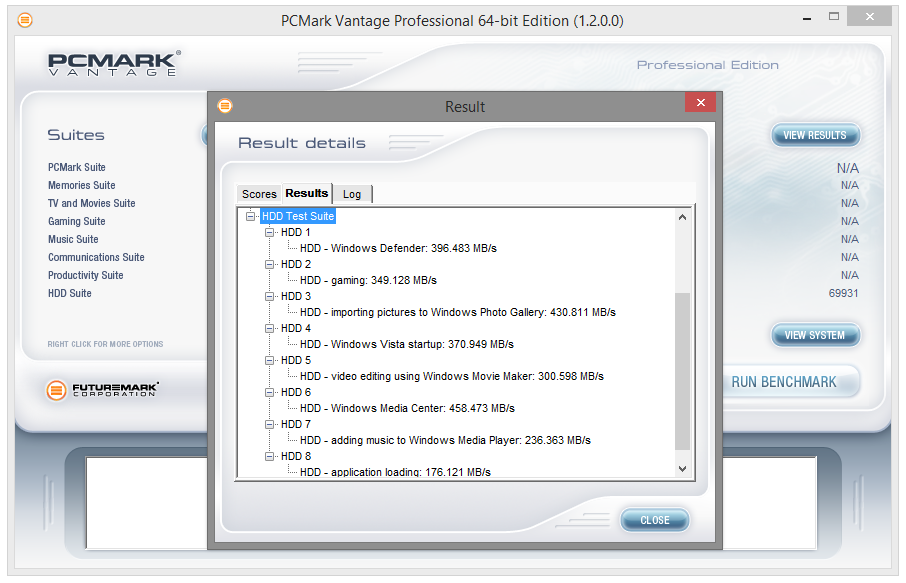Click the results tree scrollbar thumb
The width and height of the screenshot is (906, 583).
[x=682, y=371]
